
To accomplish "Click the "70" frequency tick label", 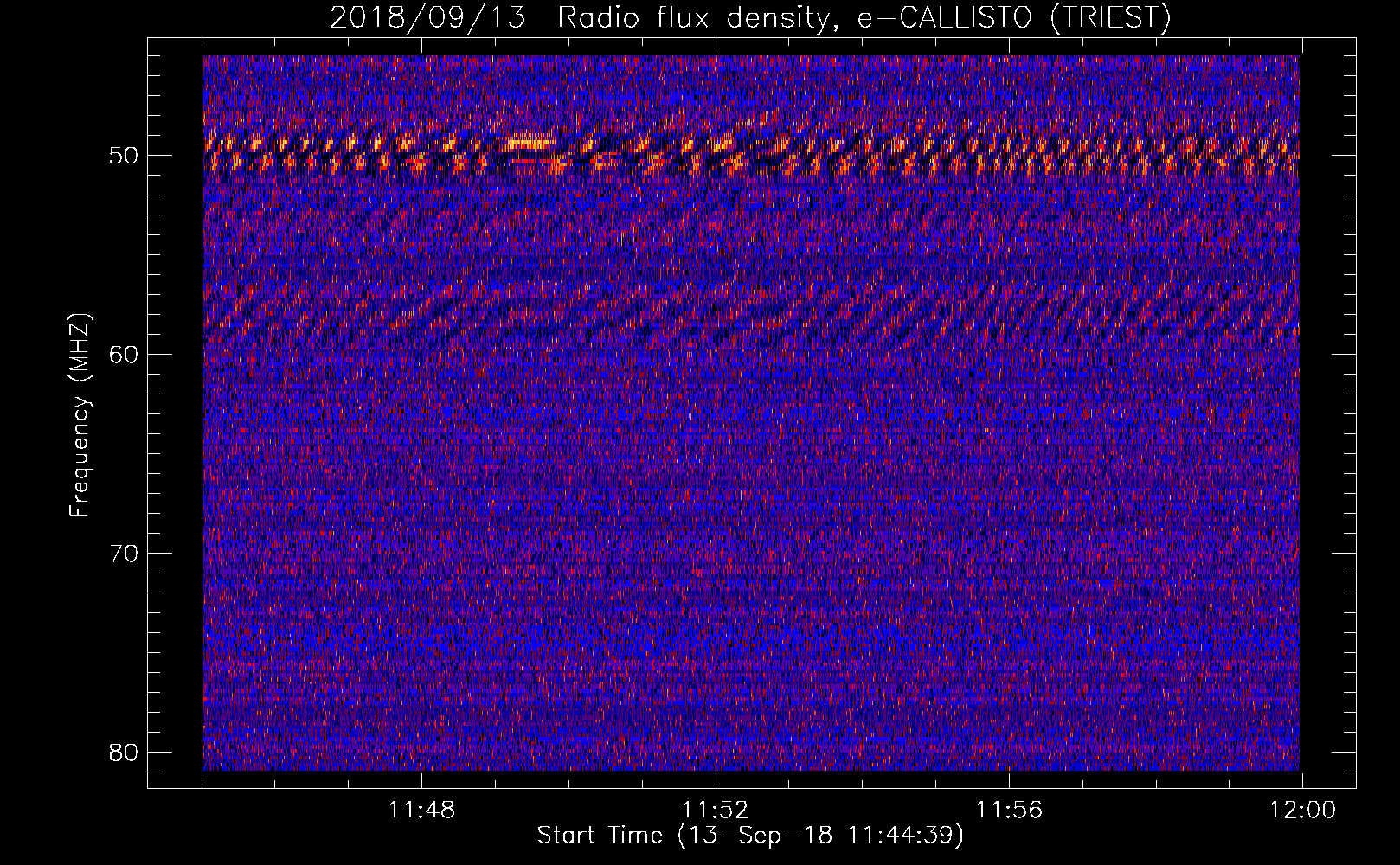I will pyautogui.click(x=125, y=554).
